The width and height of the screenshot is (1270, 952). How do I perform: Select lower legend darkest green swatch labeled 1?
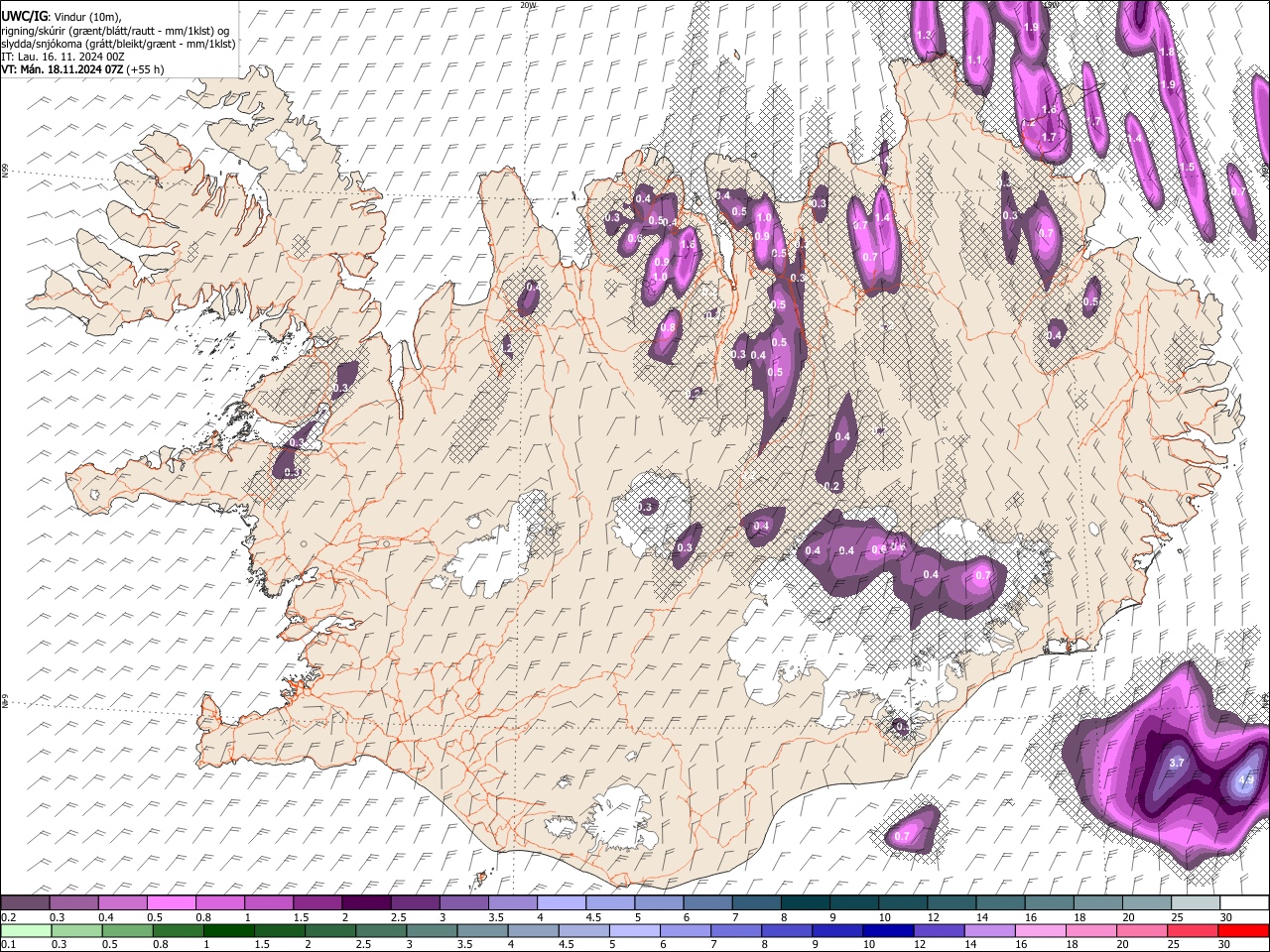tap(228, 930)
